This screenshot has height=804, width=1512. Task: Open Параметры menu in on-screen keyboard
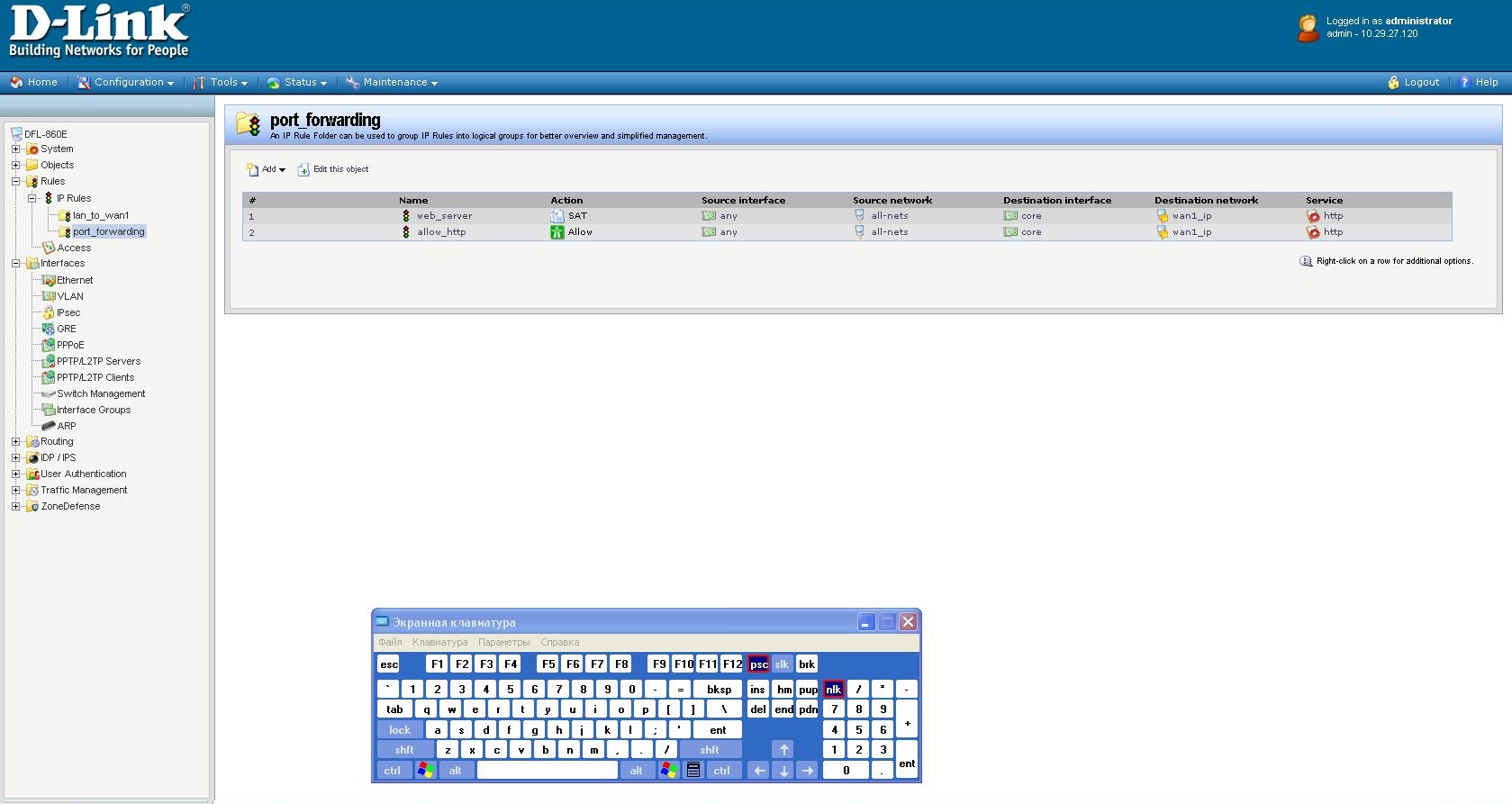504,643
